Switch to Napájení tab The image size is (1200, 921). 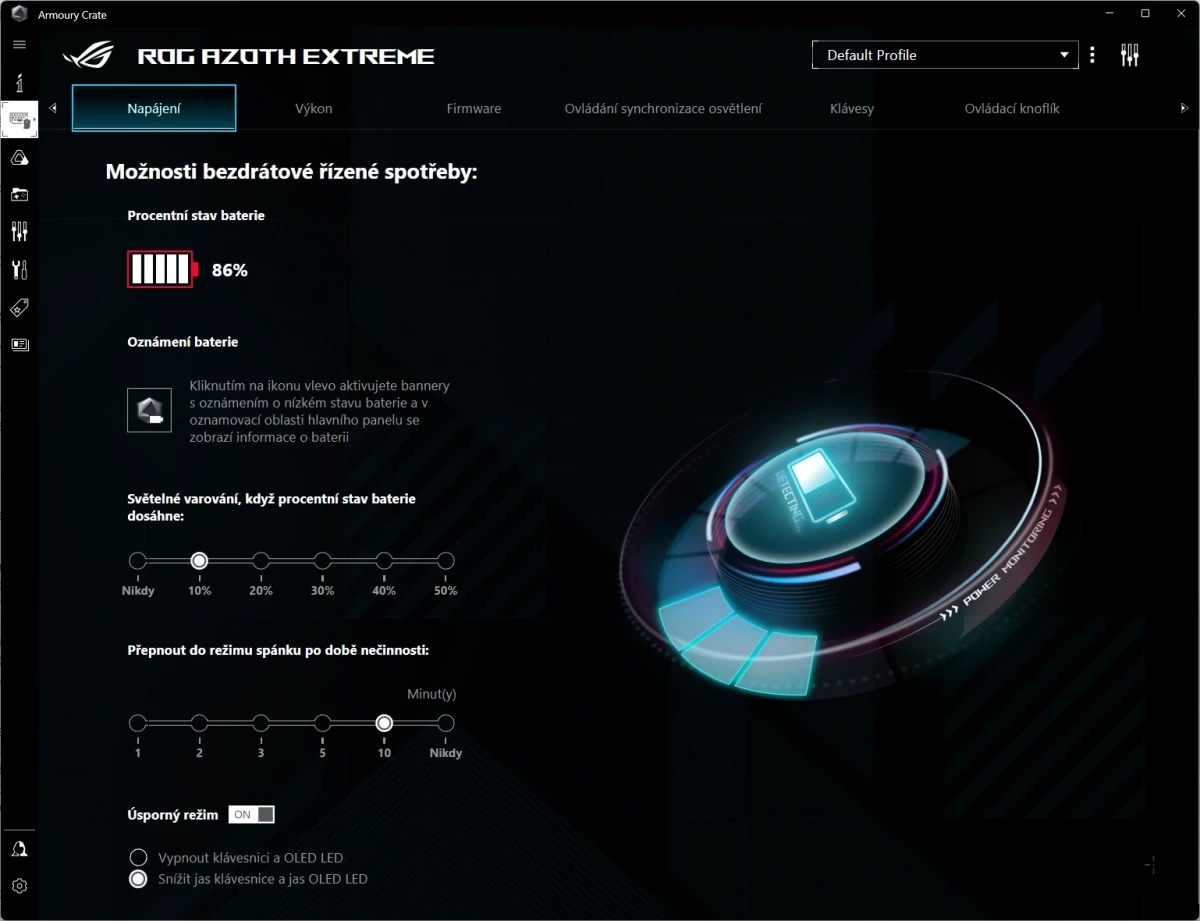point(154,108)
